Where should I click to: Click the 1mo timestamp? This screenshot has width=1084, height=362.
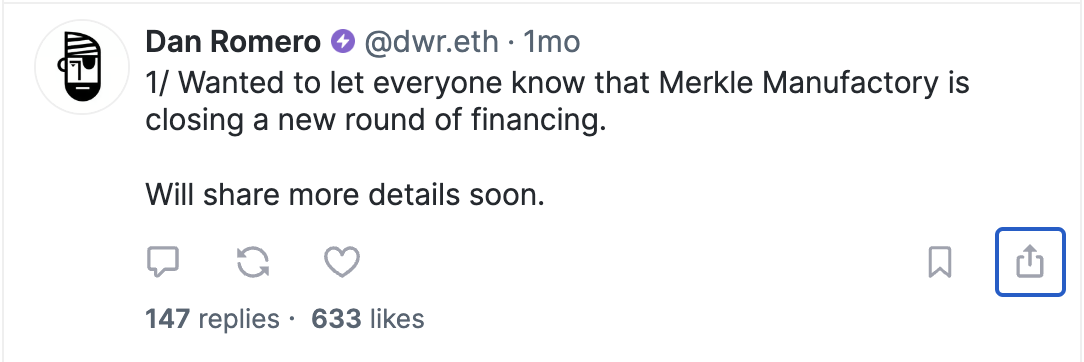tap(551, 42)
